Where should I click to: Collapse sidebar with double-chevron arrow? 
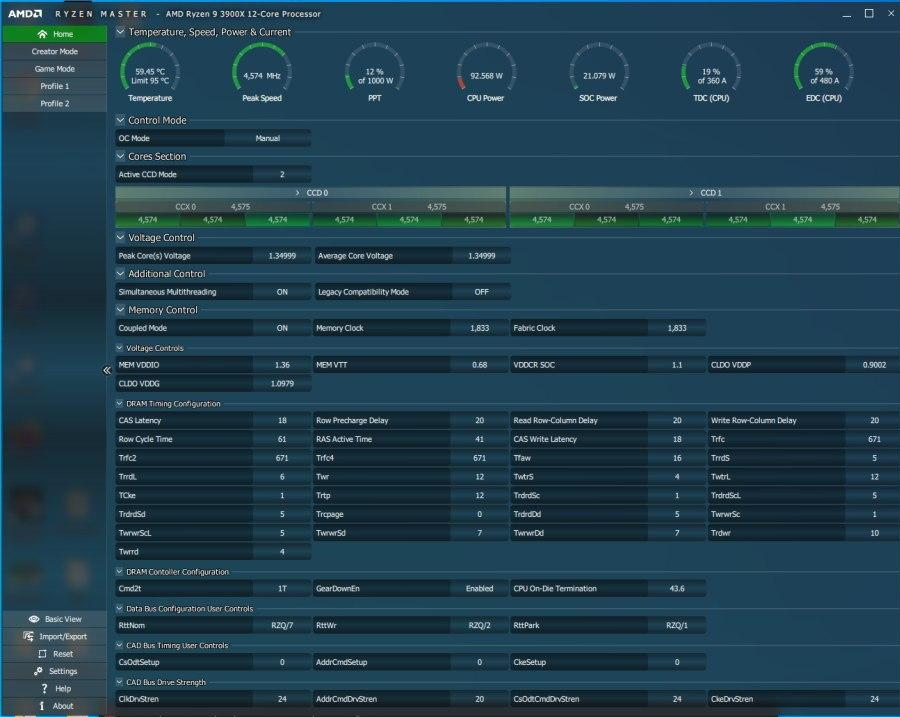pyautogui.click(x=107, y=370)
